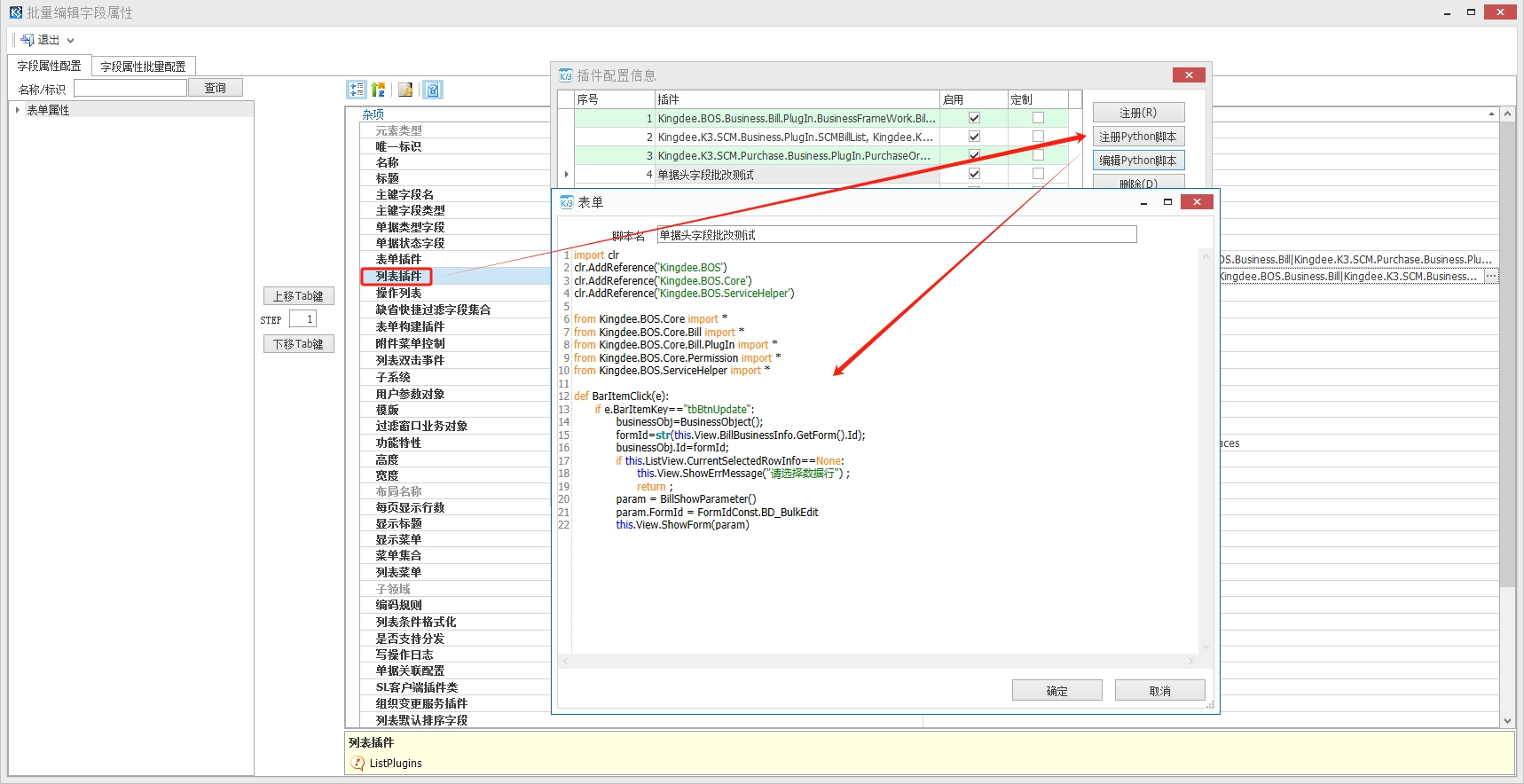Click plugin cell Kingdee.BOS.Business.Bill.PlugIn.BusinessFrameWork
Screen dimensions: 1524x784
coord(797,118)
